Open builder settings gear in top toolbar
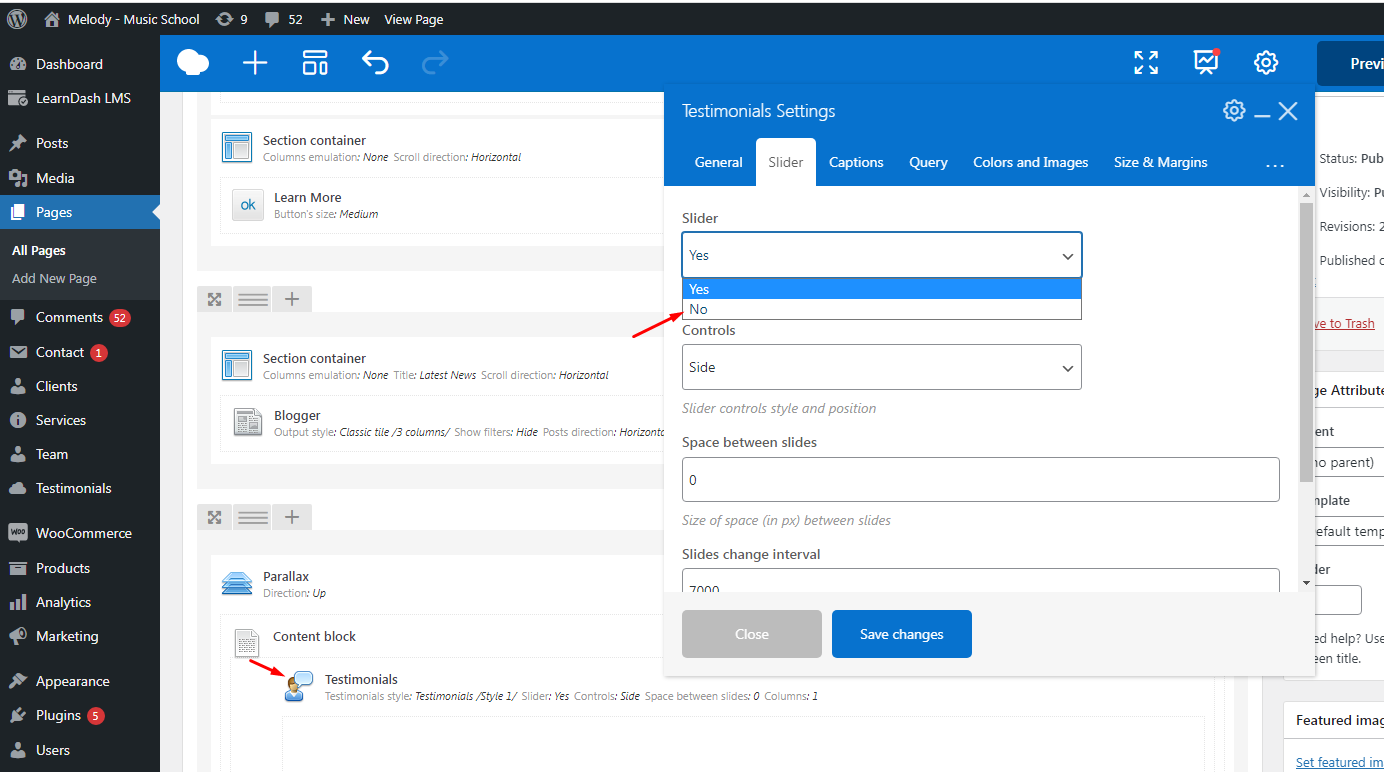Viewport: 1384px width, 772px height. click(x=1266, y=63)
